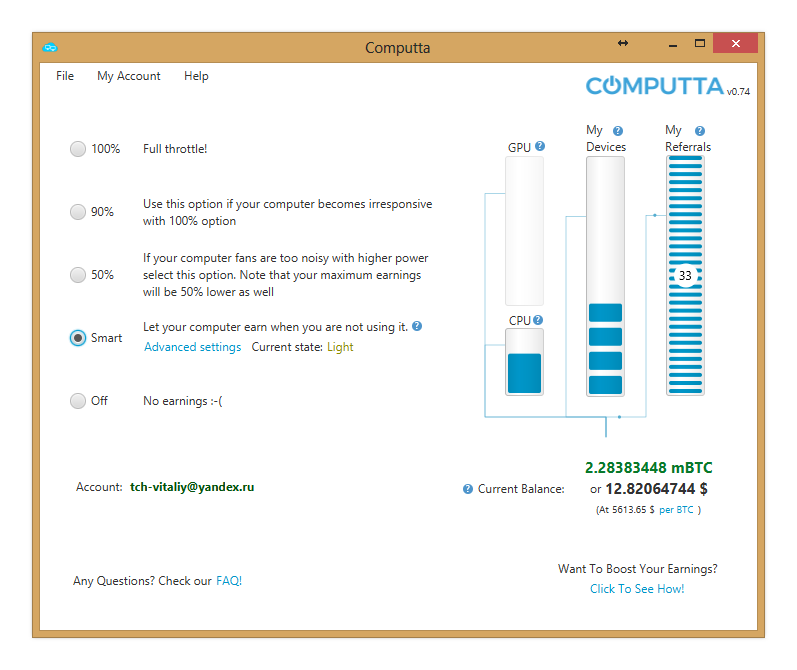Click the My Referrals help icon
This screenshot has width=797, height=670.
[x=700, y=131]
